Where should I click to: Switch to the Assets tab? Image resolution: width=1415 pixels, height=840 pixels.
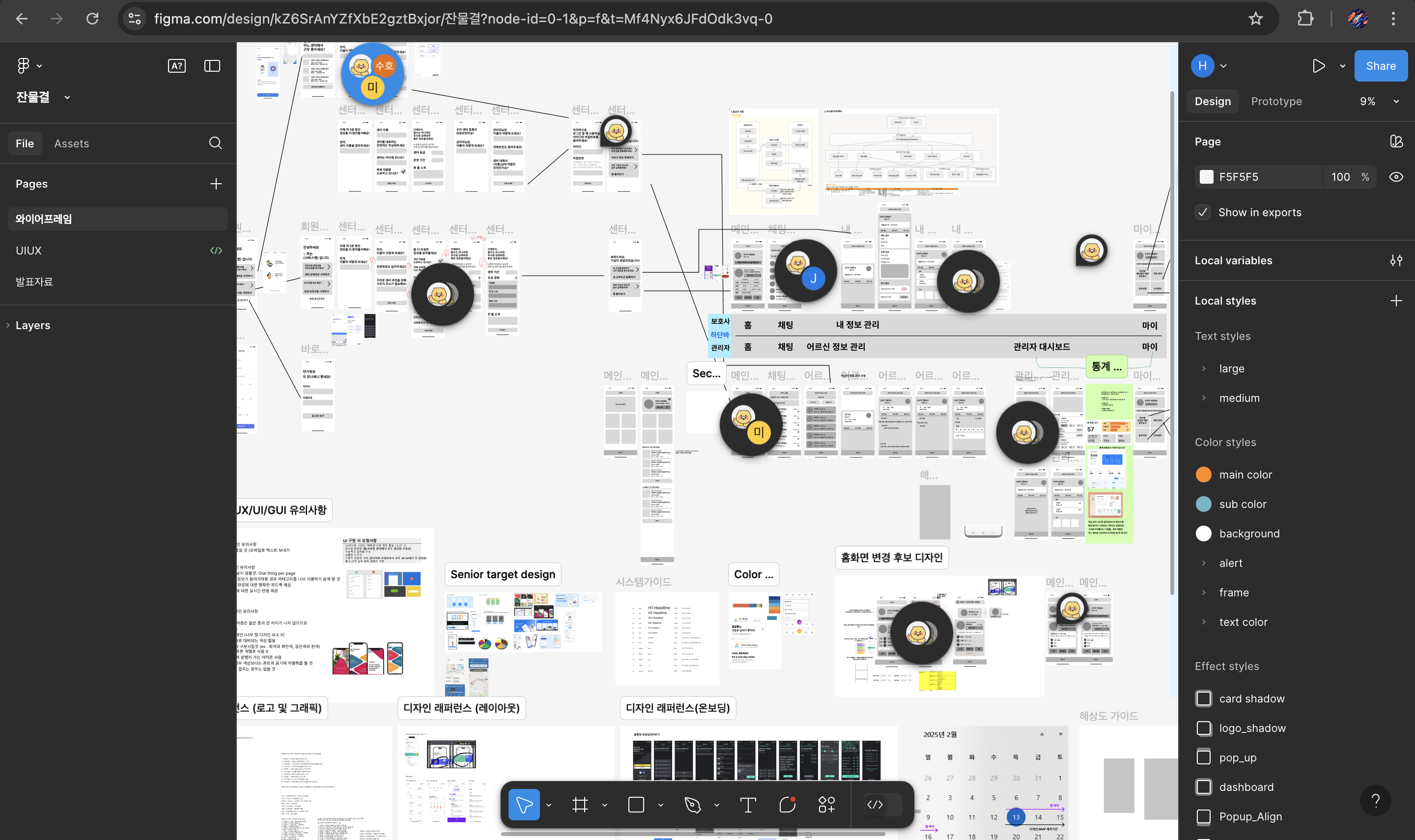point(71,143)
